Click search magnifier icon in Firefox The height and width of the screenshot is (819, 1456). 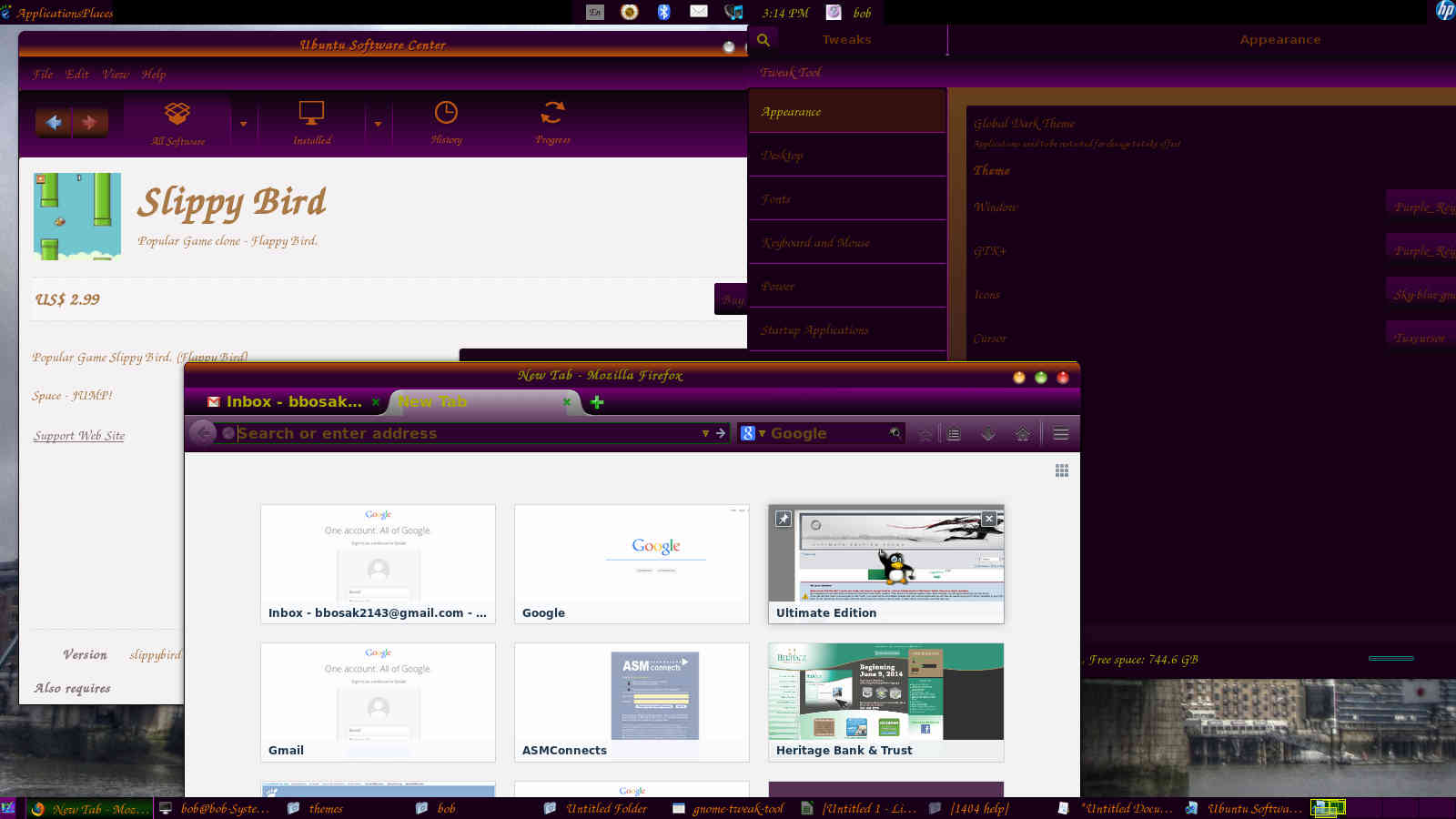(895, 433)
